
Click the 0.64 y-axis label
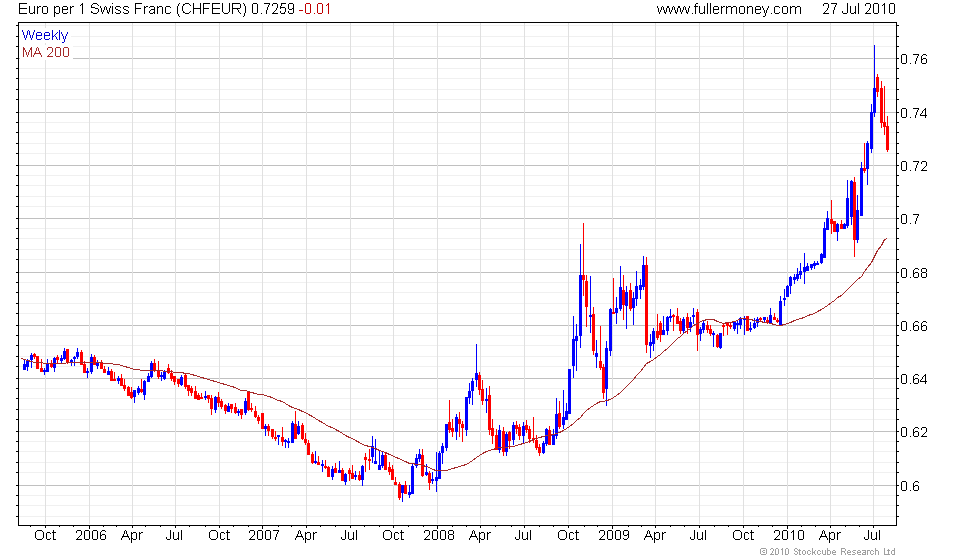point(914,379)
